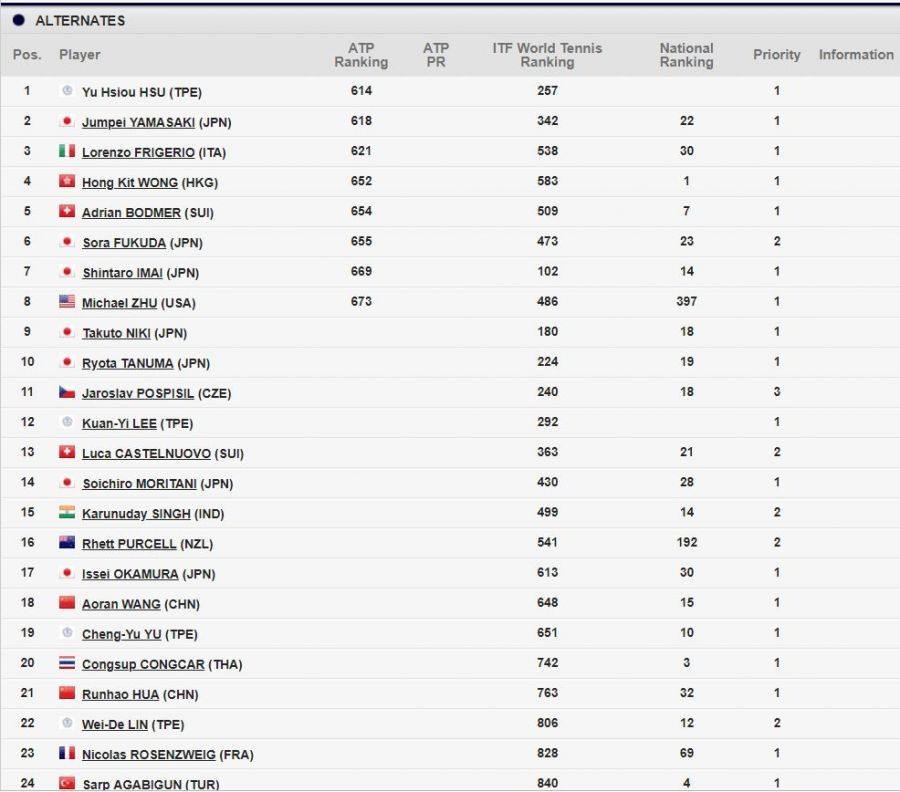Click the Swiss flag next to Adrian Bodmer

(67, 211)
